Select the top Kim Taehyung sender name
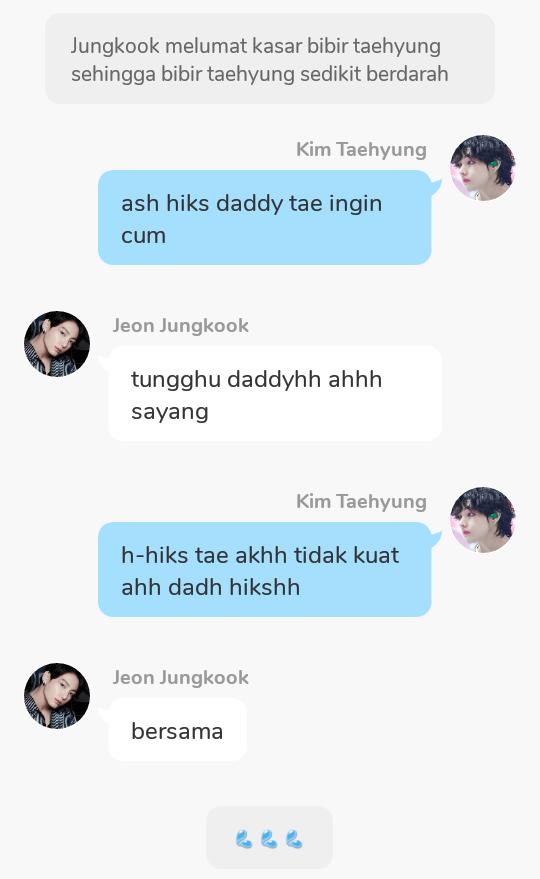The width and height of the screenshot is (540, 879). (x=361, y=150)
